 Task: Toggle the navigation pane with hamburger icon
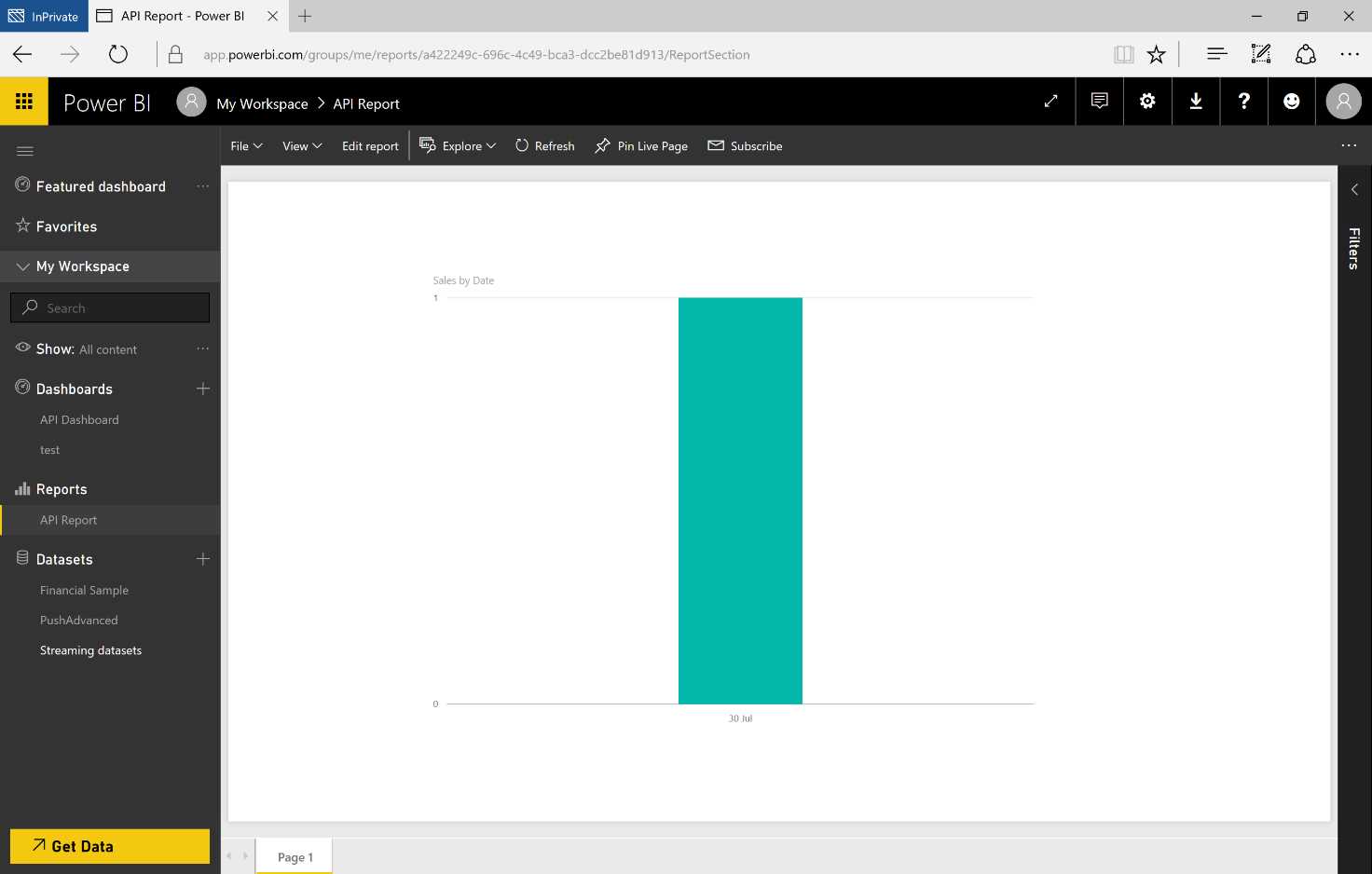[24, 150]
